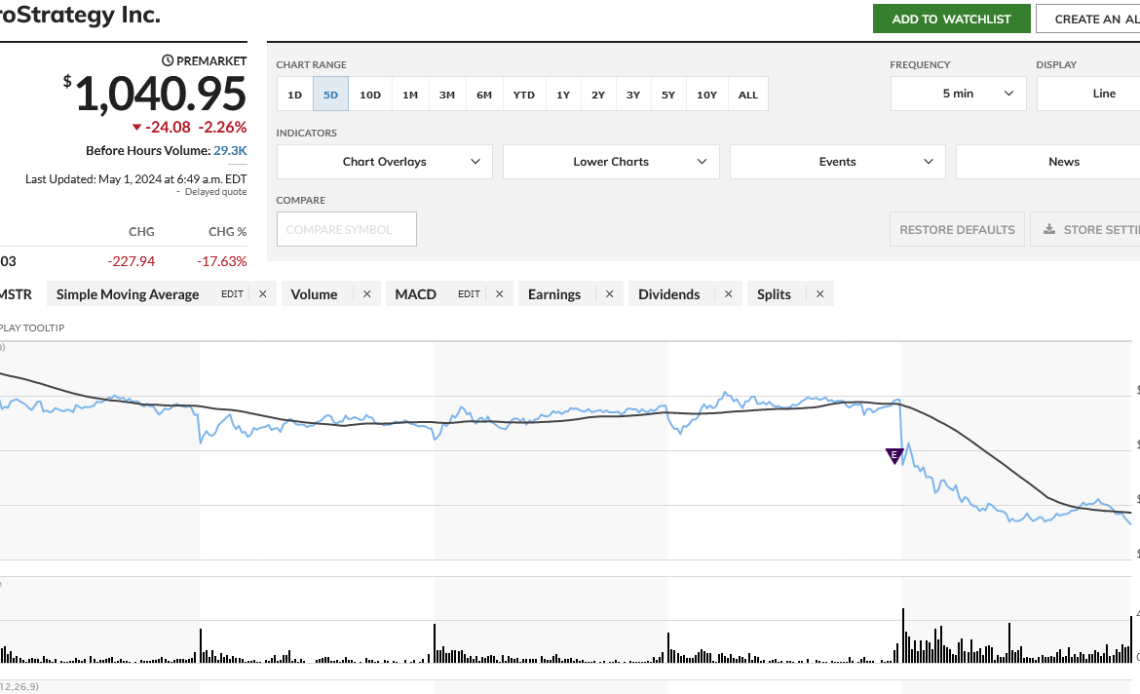Open the News dropdown

pyautogui.click(x=1048, y=161)
